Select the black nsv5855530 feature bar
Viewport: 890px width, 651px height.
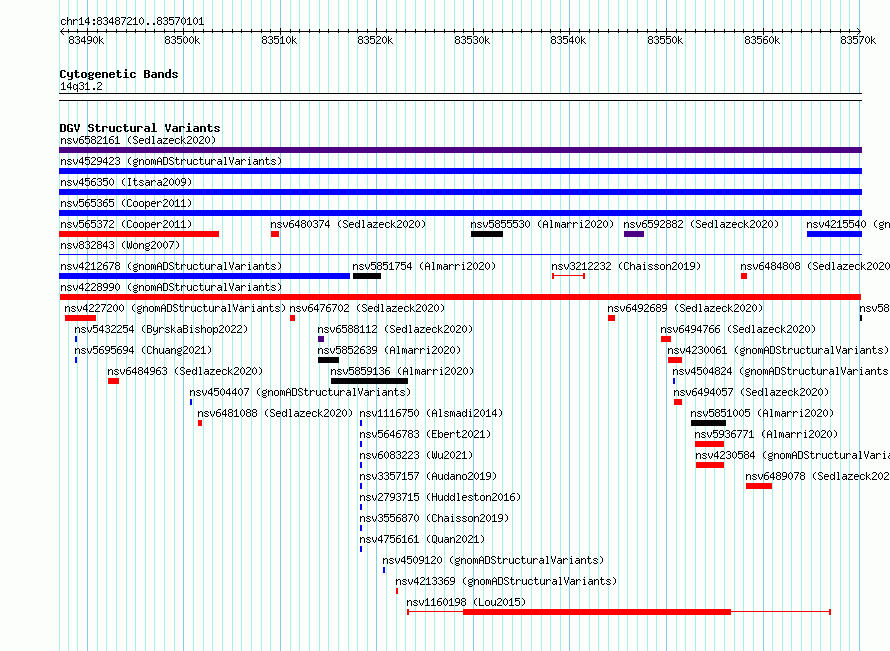click(x=486, y=234)
